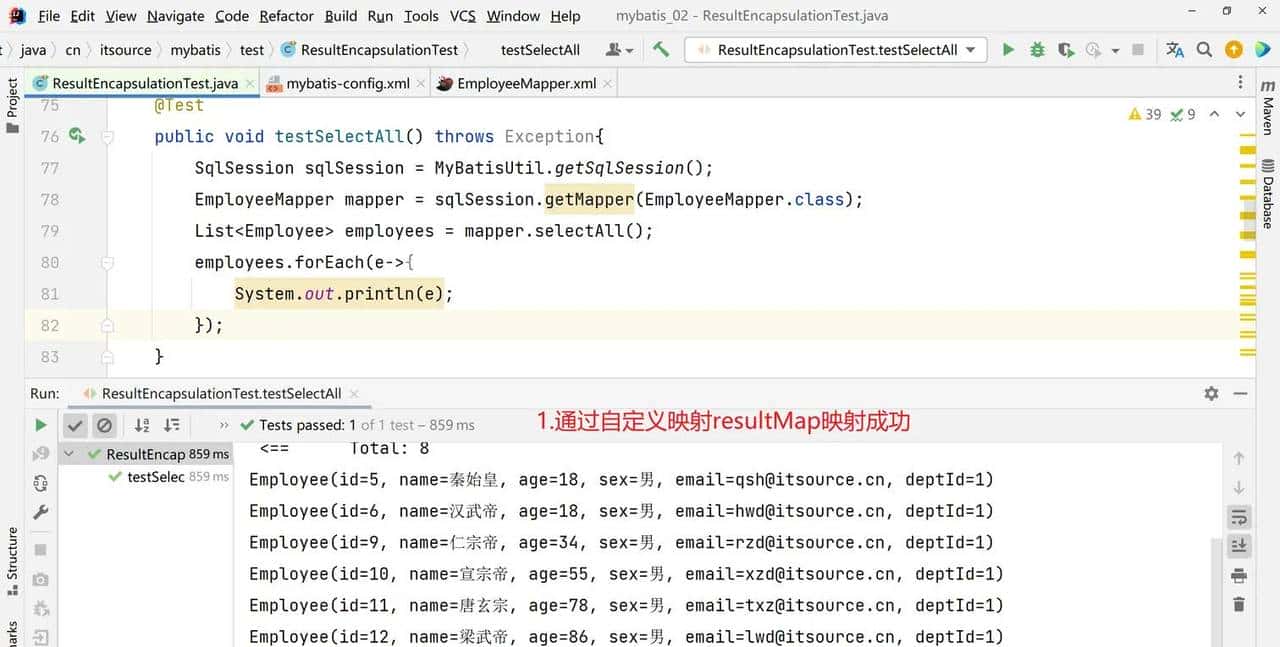Viewport: 1280px width, 647px height.
Task: Click the Translate icon in the toolbar
Action: coord(1173,48)
